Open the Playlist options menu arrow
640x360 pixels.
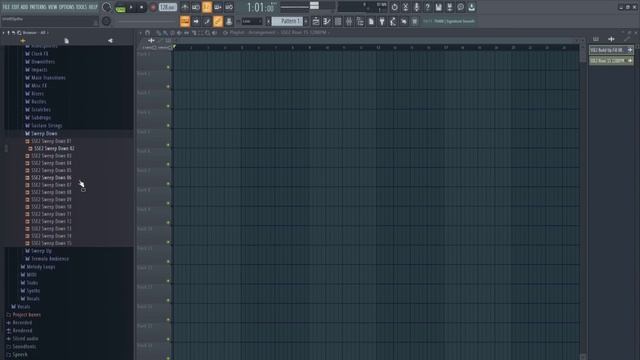coord(140,33)
